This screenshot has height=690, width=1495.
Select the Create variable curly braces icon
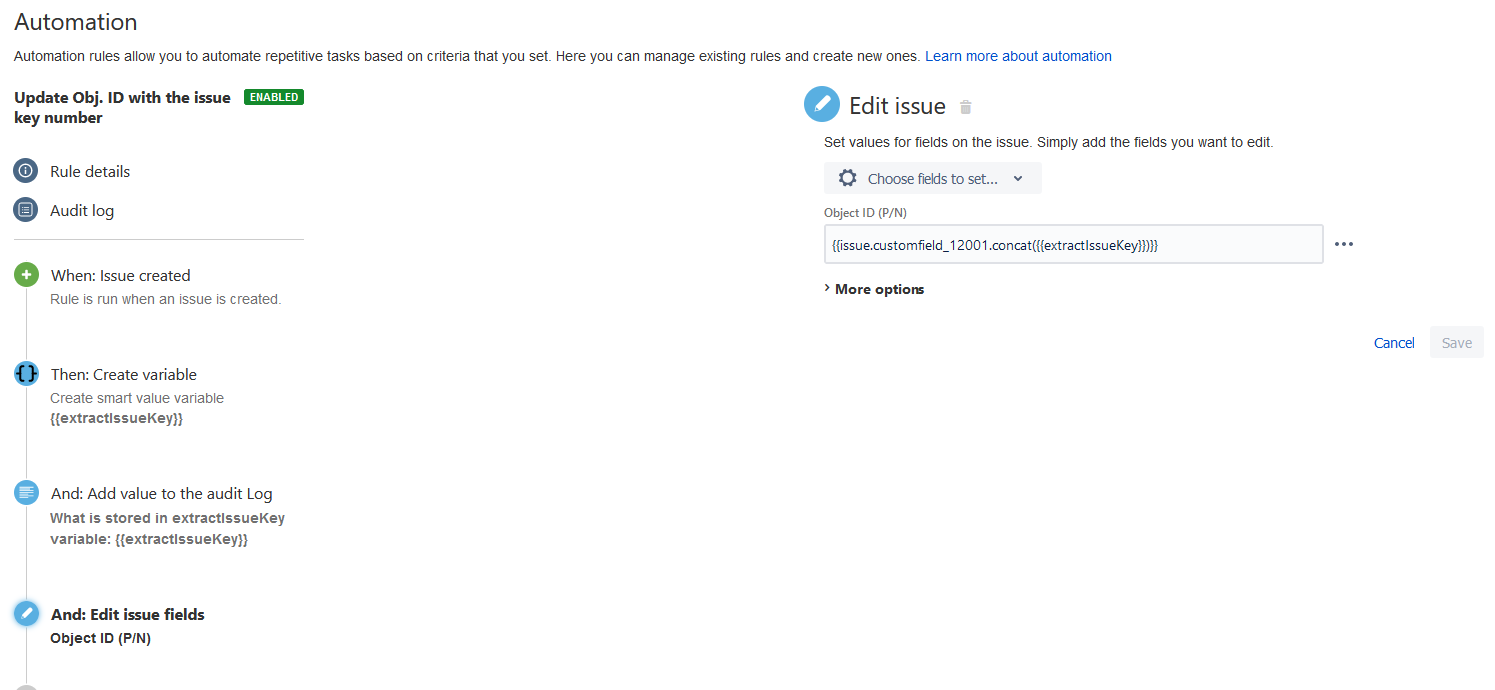click(26, 374)
